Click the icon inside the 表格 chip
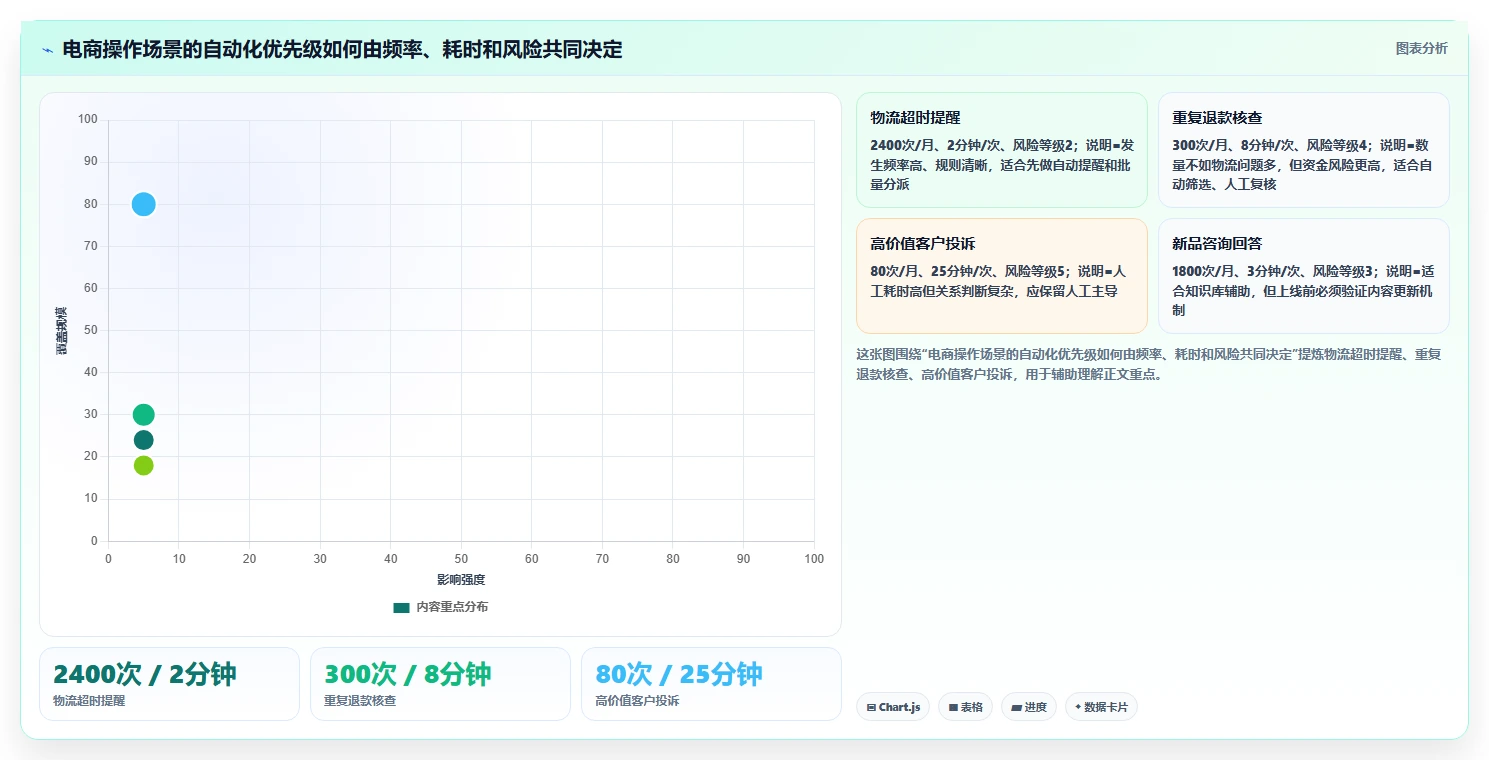Viewport: 1489px width, 760px height. point(953,707)
